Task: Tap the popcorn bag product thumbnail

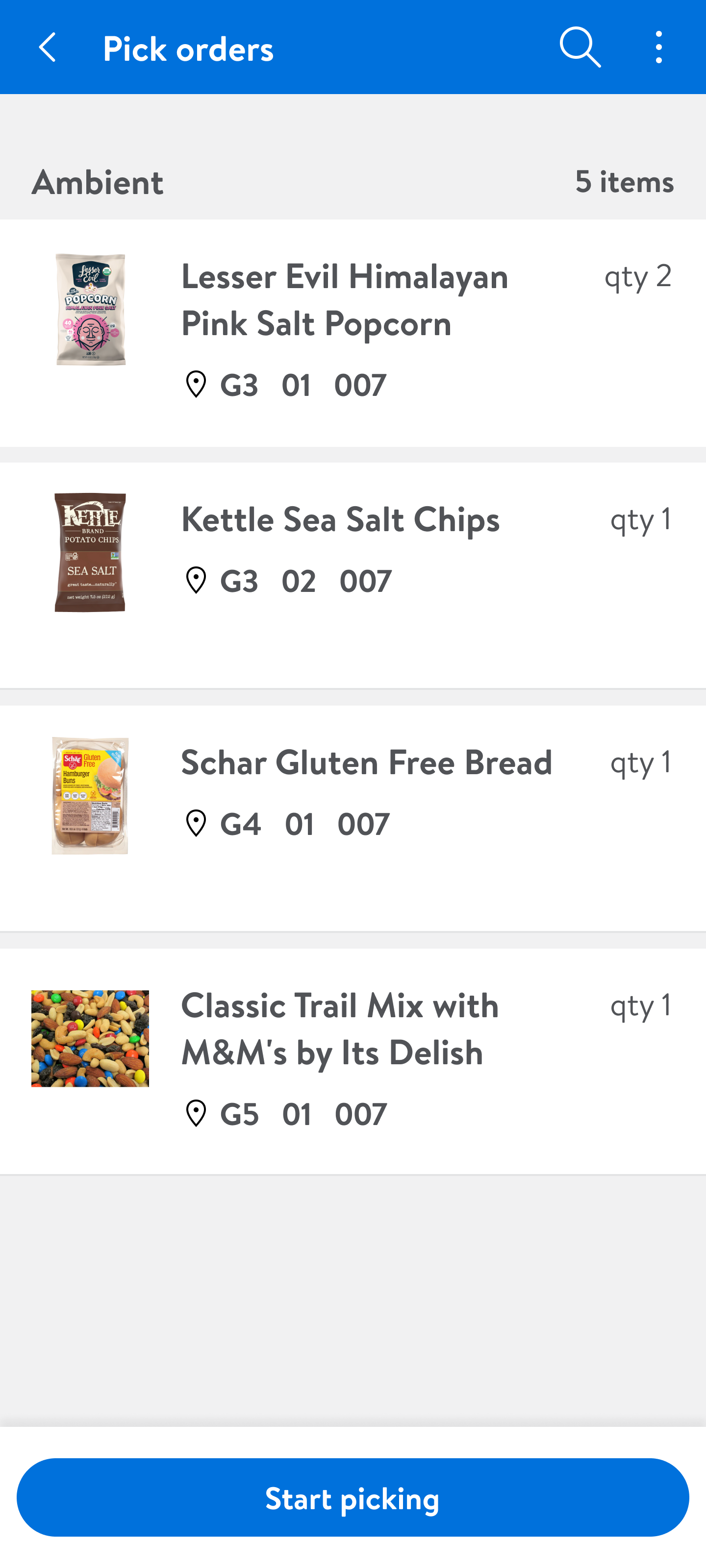Action: pos(91,310)
